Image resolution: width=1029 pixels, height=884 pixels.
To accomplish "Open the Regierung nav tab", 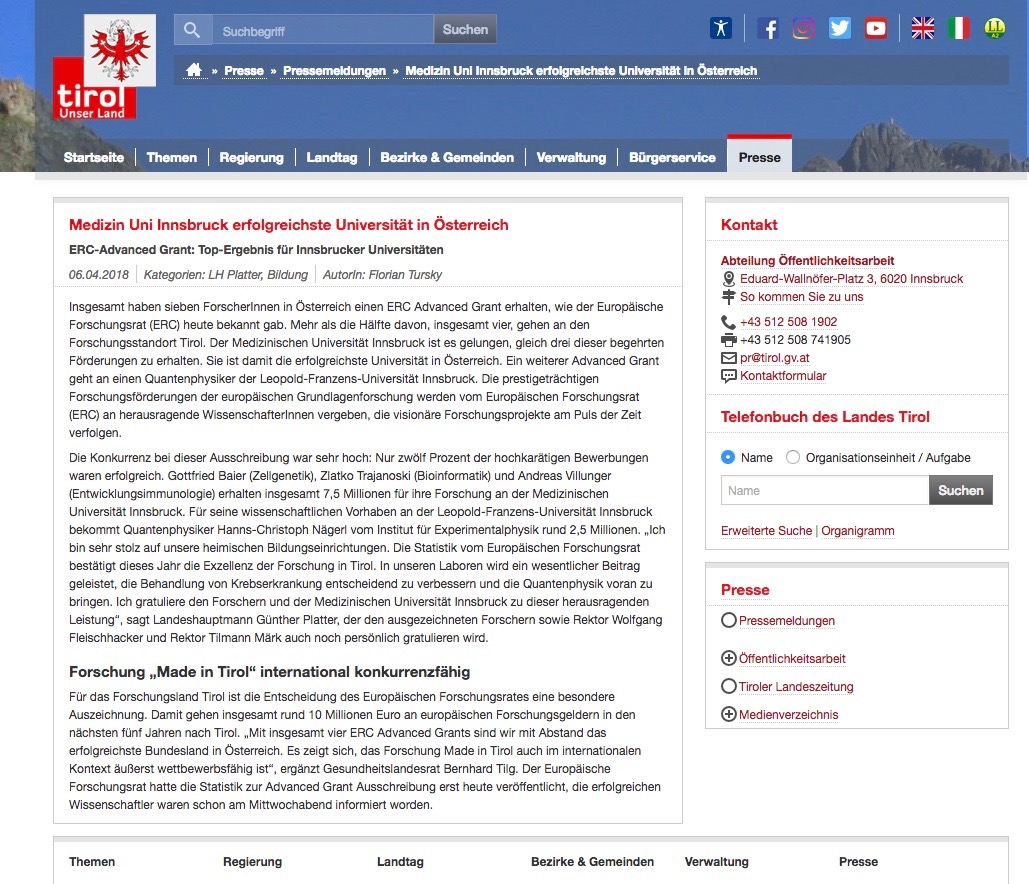I will [x=251, y=158].
